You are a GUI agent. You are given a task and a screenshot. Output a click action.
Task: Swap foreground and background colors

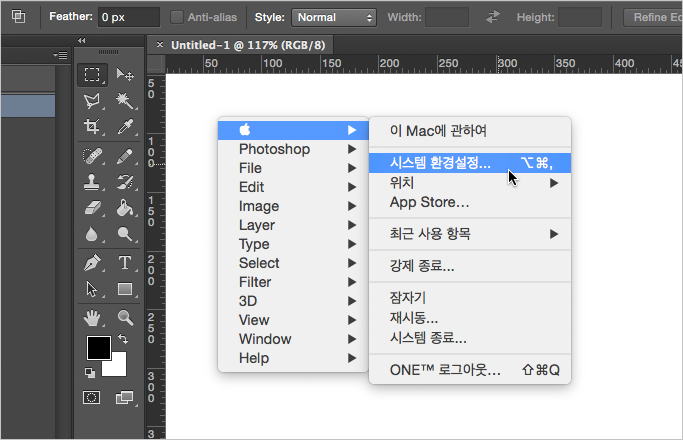click(123, 338)
